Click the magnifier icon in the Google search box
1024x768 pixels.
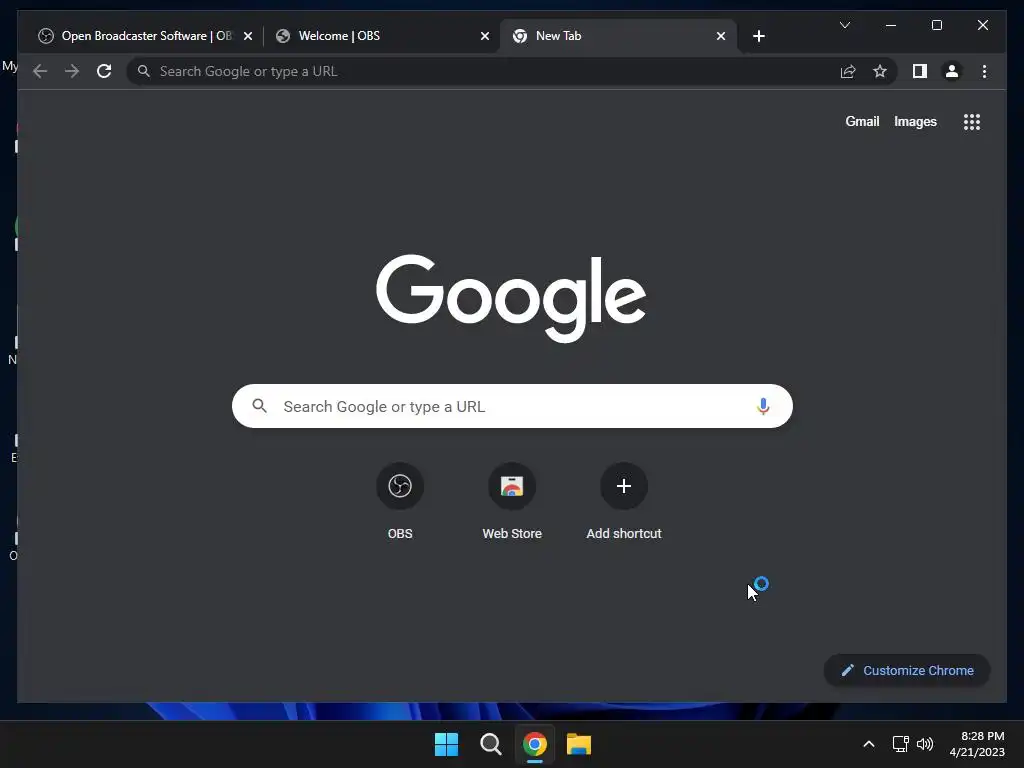tap(259, 406)
